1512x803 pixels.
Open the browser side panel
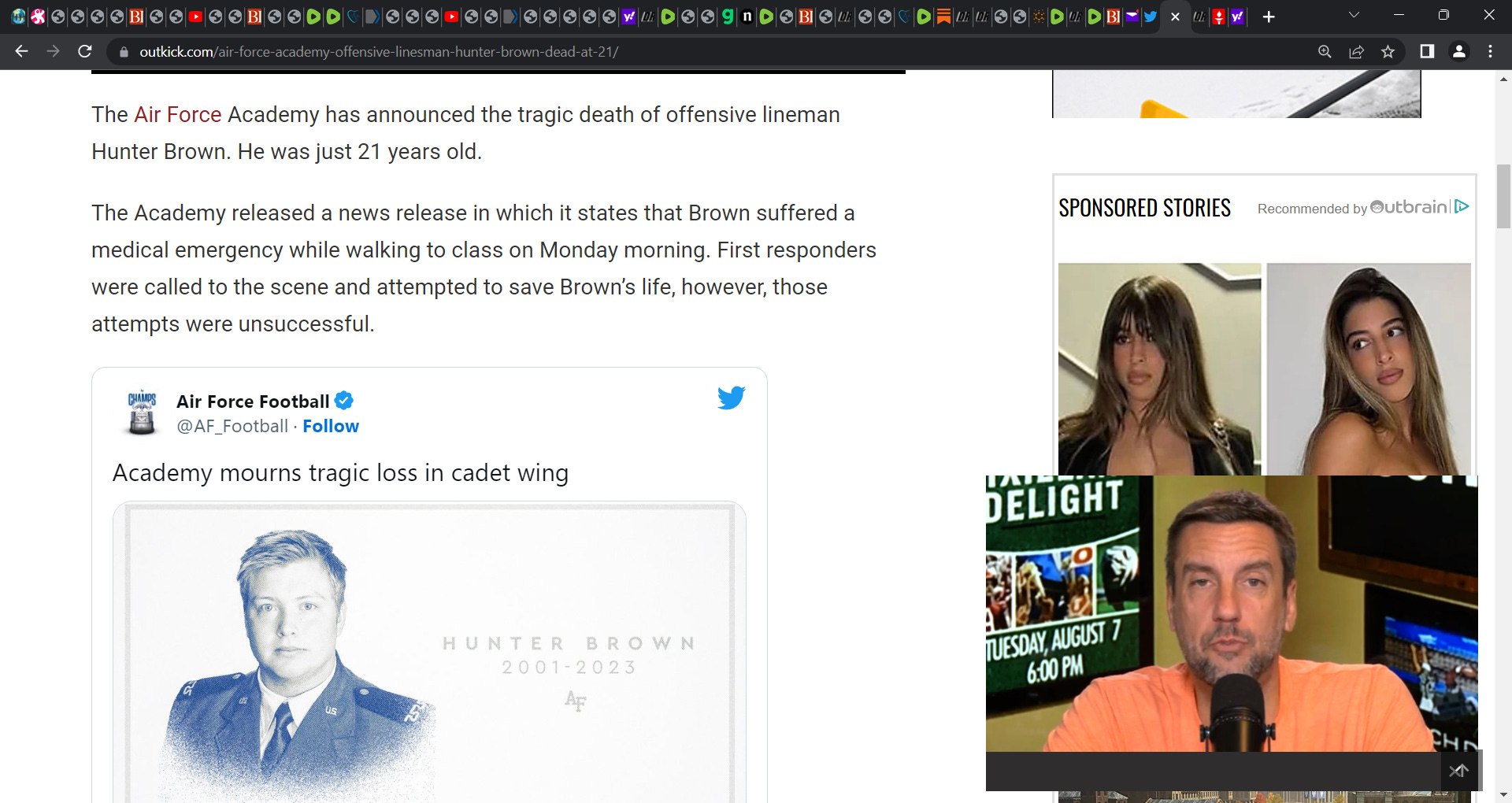point(1427,51)
